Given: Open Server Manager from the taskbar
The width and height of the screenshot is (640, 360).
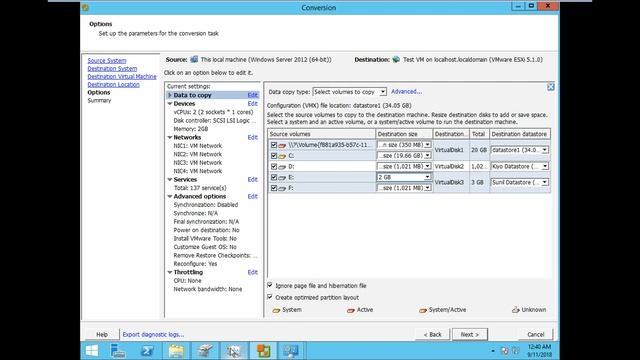Looking at the screenshot, I should click(118, 351).
